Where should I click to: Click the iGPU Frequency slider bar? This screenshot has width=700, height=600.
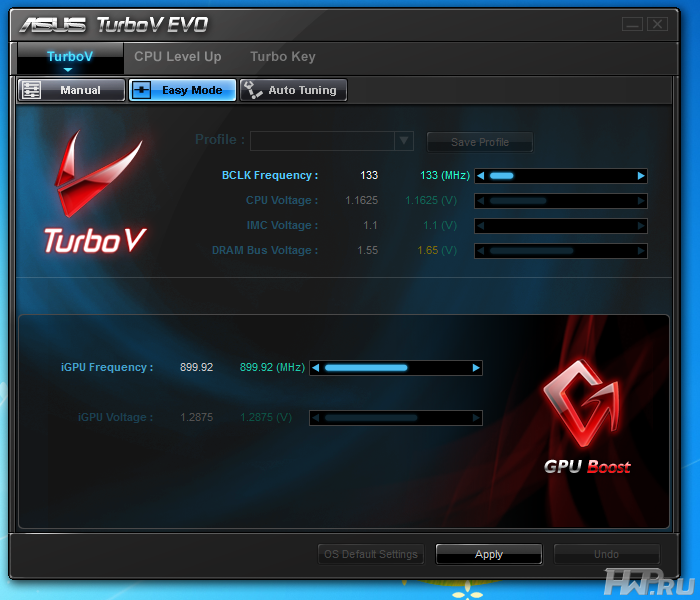pos(396,368)
